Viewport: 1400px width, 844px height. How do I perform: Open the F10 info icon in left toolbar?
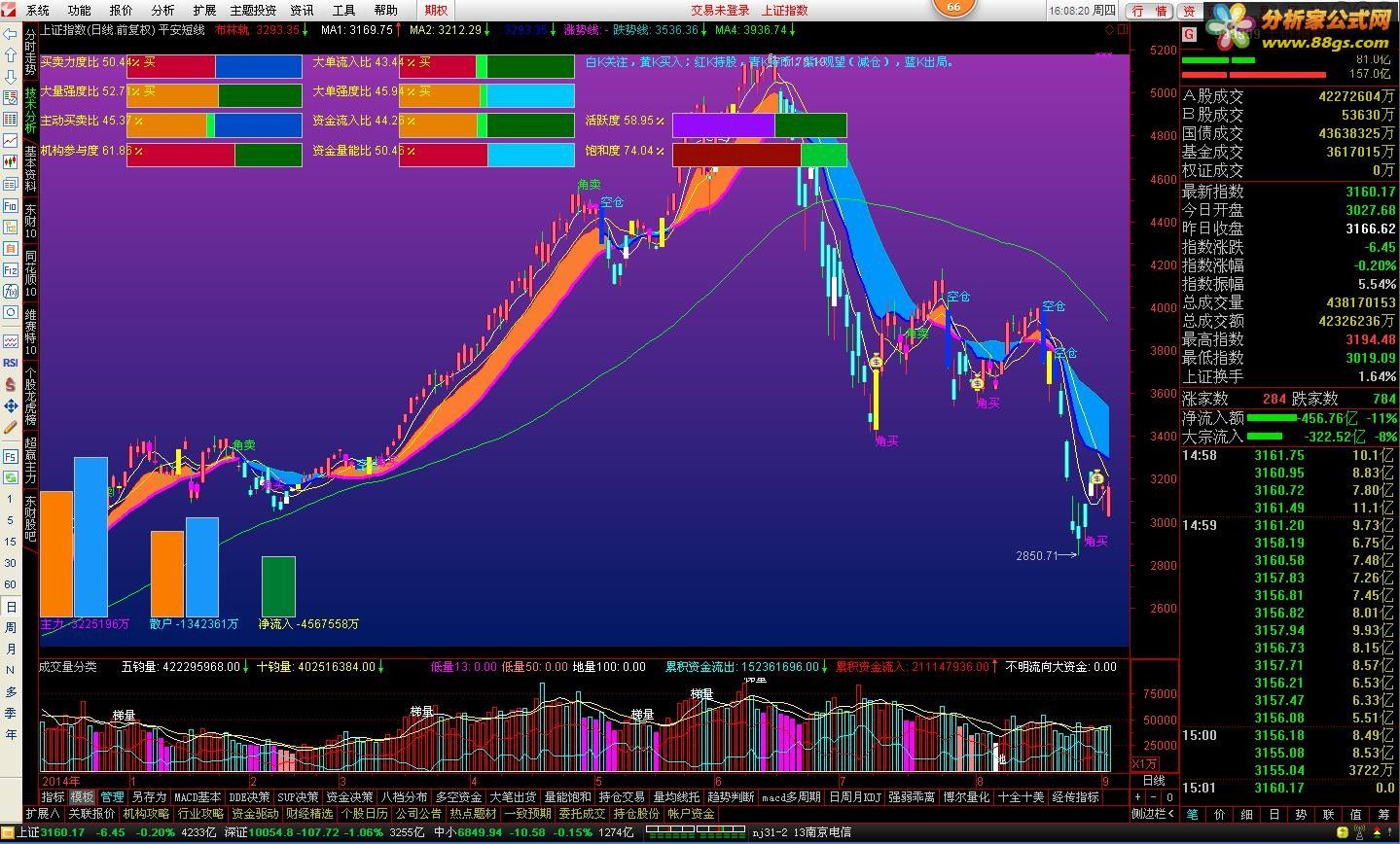[x=11, y=206]
